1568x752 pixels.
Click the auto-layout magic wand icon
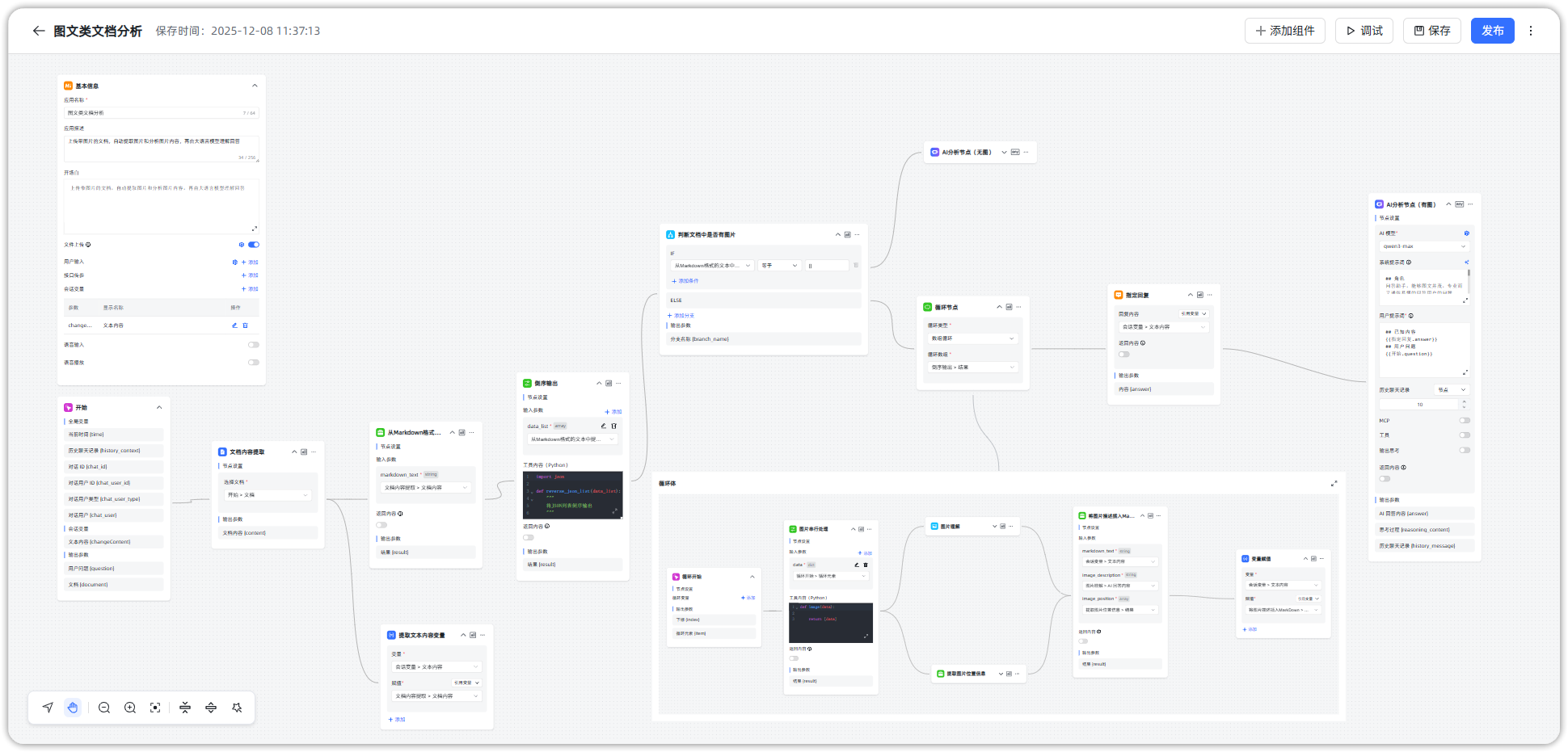pos(237,708)
